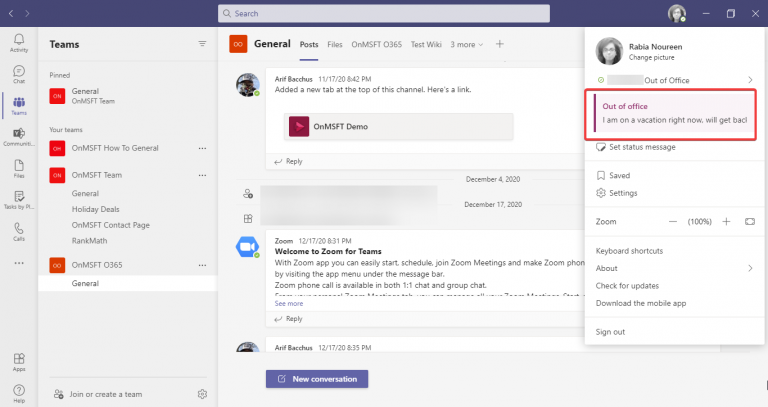This screenshot has width=768, height=407.
Task: Open the Help icon in sidebar
Action: click(19, 393)
